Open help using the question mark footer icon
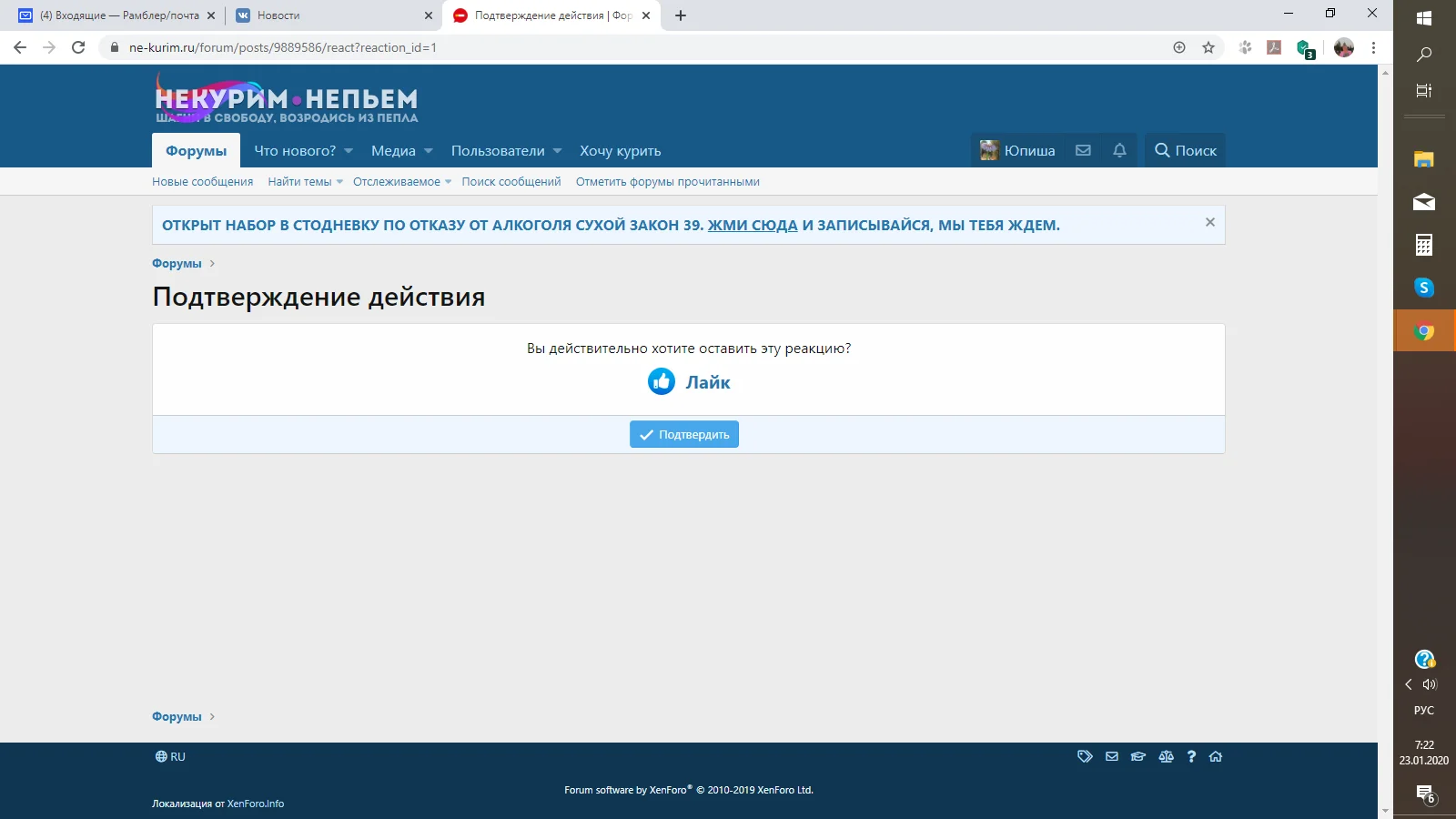This screenshot has height=819, width=1456. pos(1191,756)
